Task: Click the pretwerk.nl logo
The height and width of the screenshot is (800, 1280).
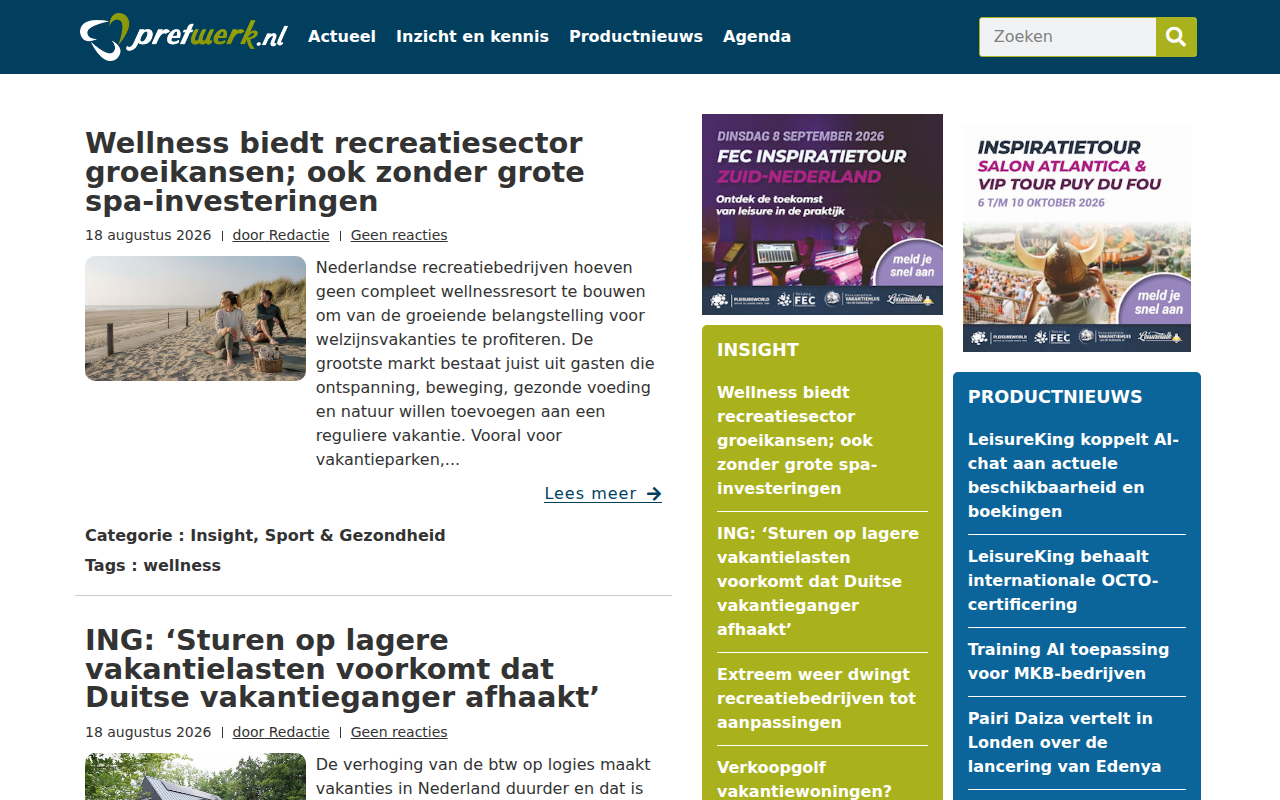Action: coord(184,36)
